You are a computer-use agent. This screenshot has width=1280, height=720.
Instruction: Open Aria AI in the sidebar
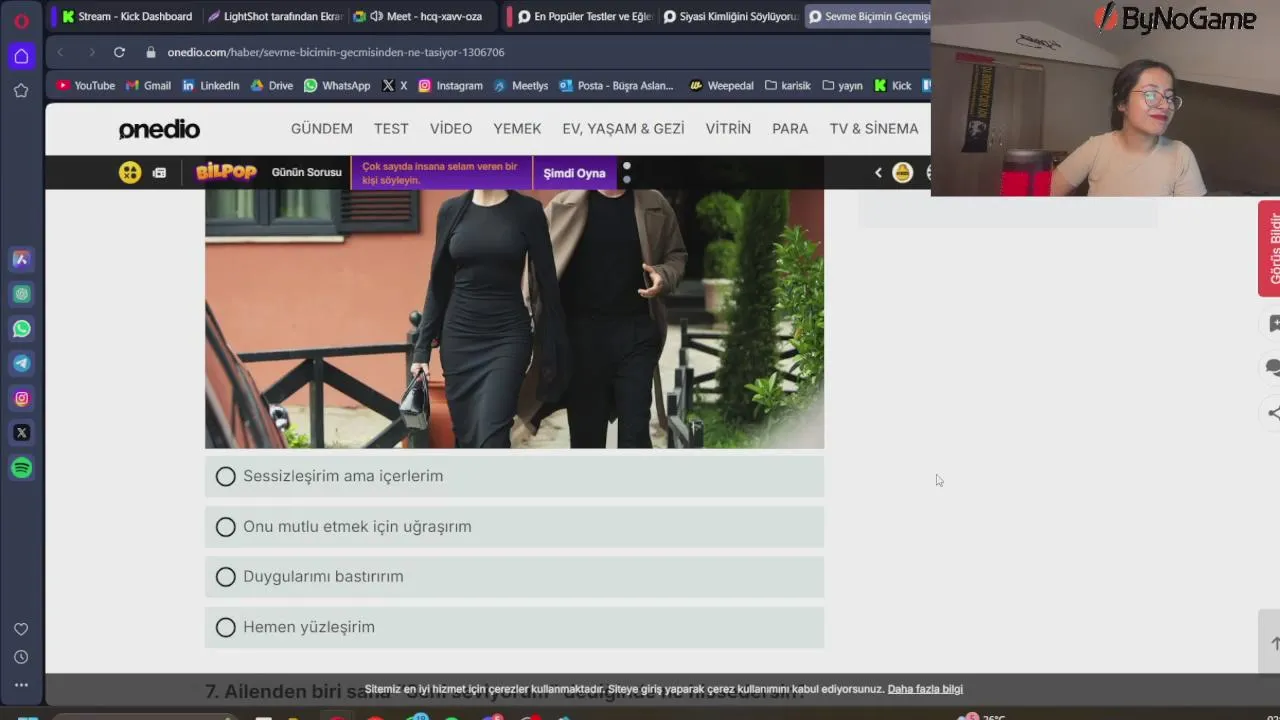tap(21, 259)
